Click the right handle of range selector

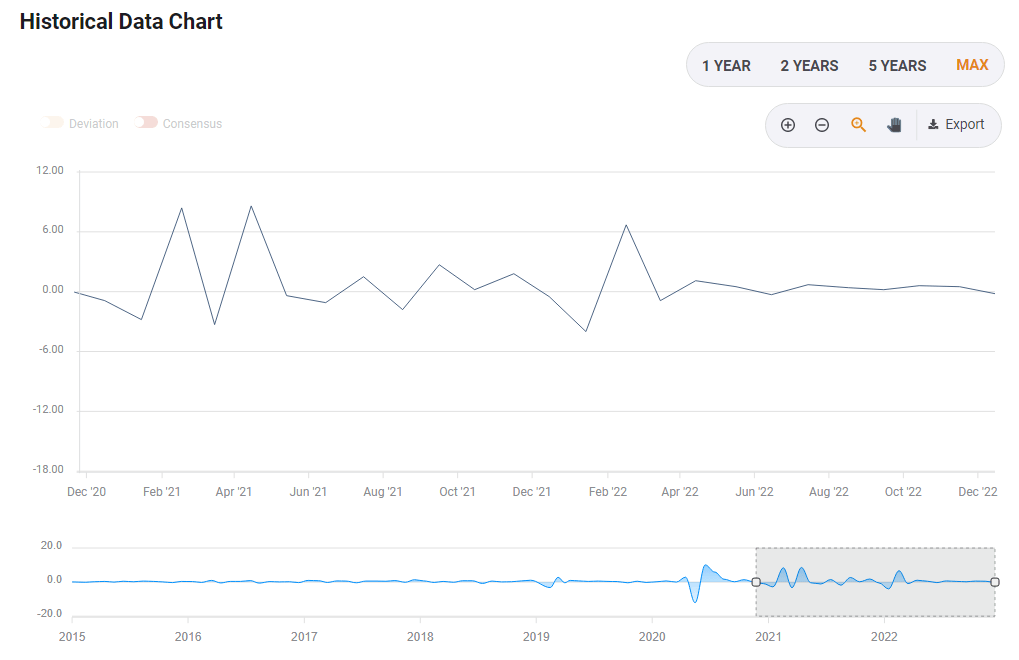pyautogui.click(x=995, y=582)
